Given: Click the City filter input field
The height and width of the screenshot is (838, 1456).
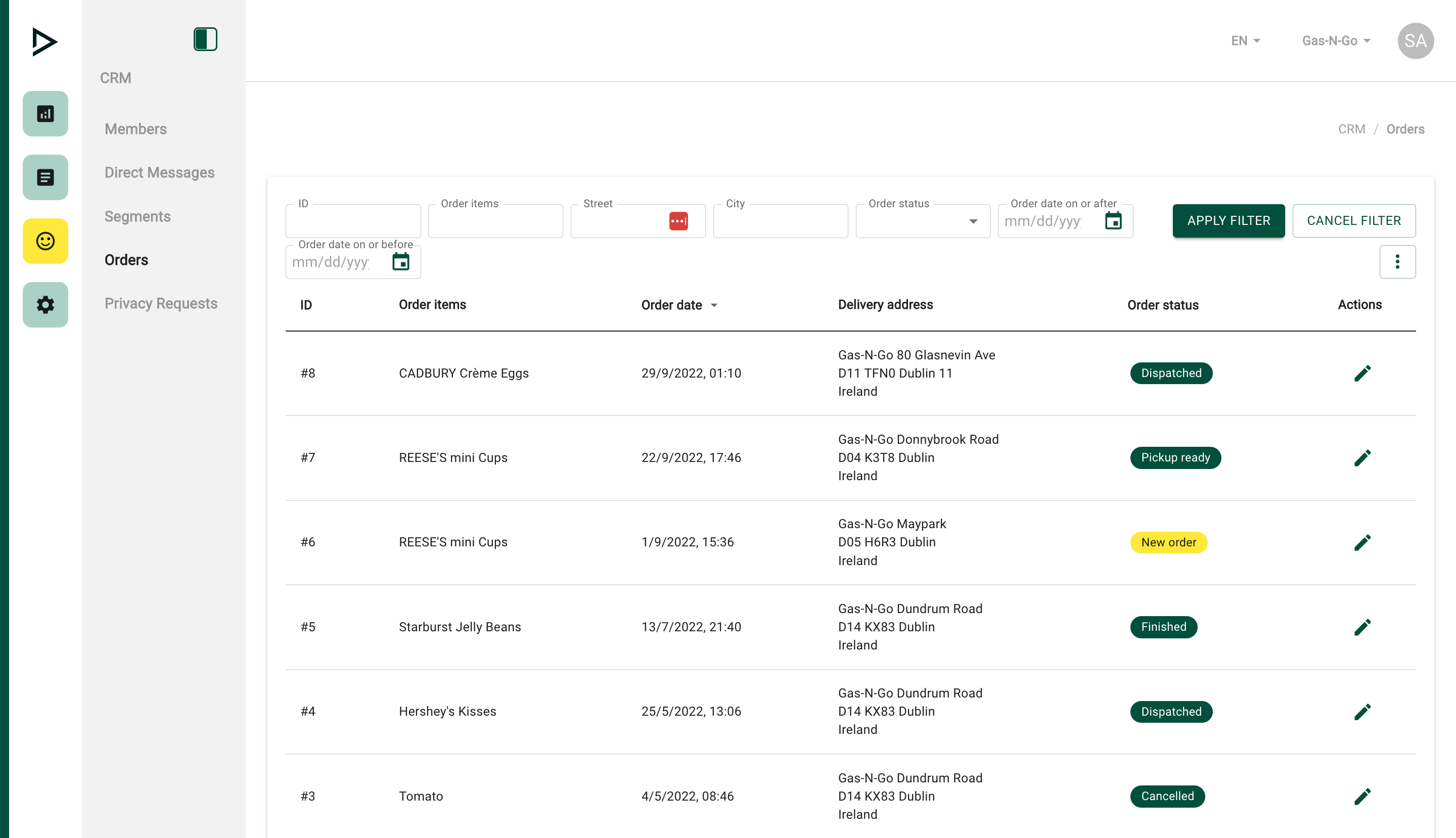Looking at the screenshot, I should [x=780, y=221].
